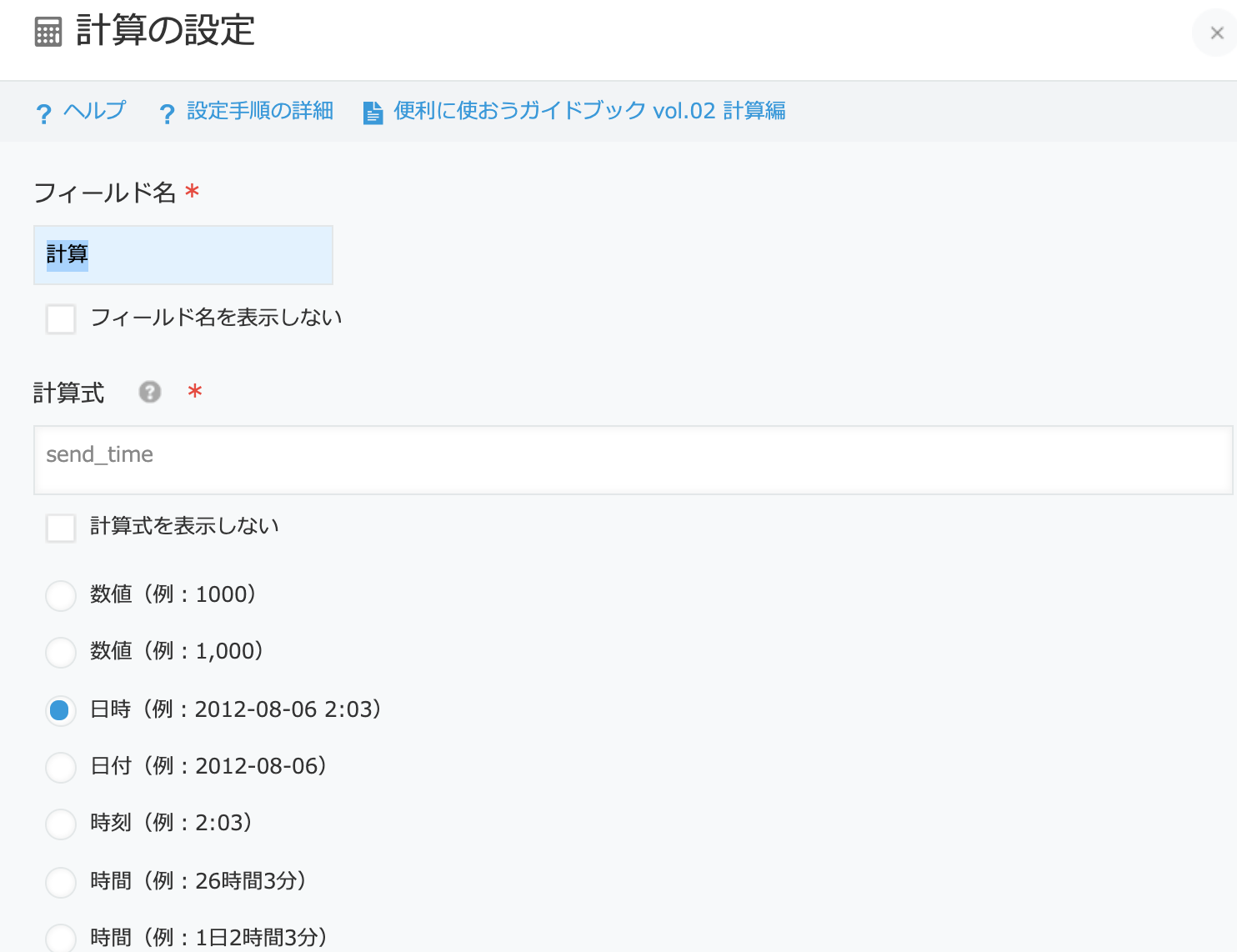
Task: Select the 数値（例：1,000） format option
Action: (x=60, y=652)
